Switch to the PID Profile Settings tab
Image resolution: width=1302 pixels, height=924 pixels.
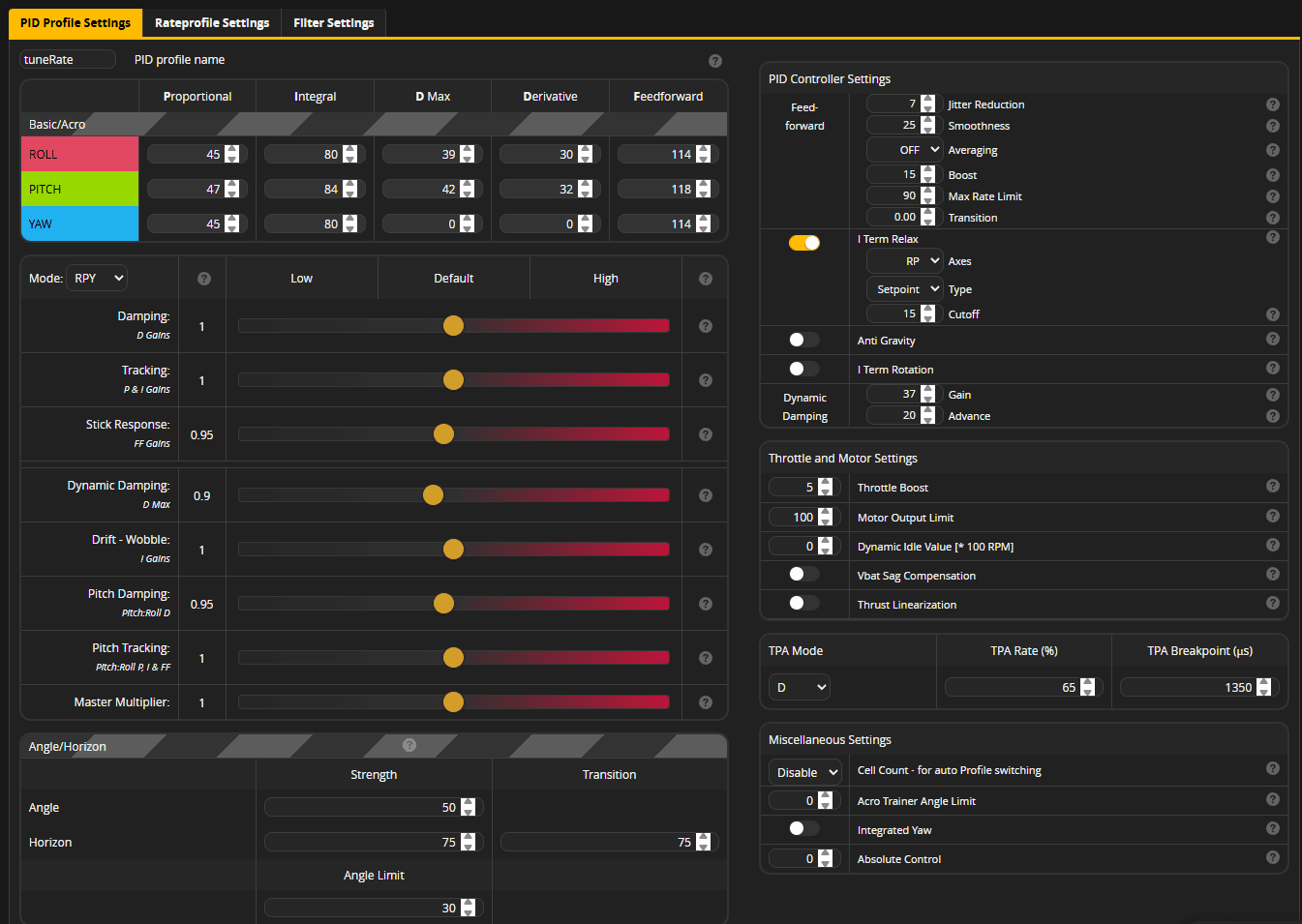tap(76, 23)
